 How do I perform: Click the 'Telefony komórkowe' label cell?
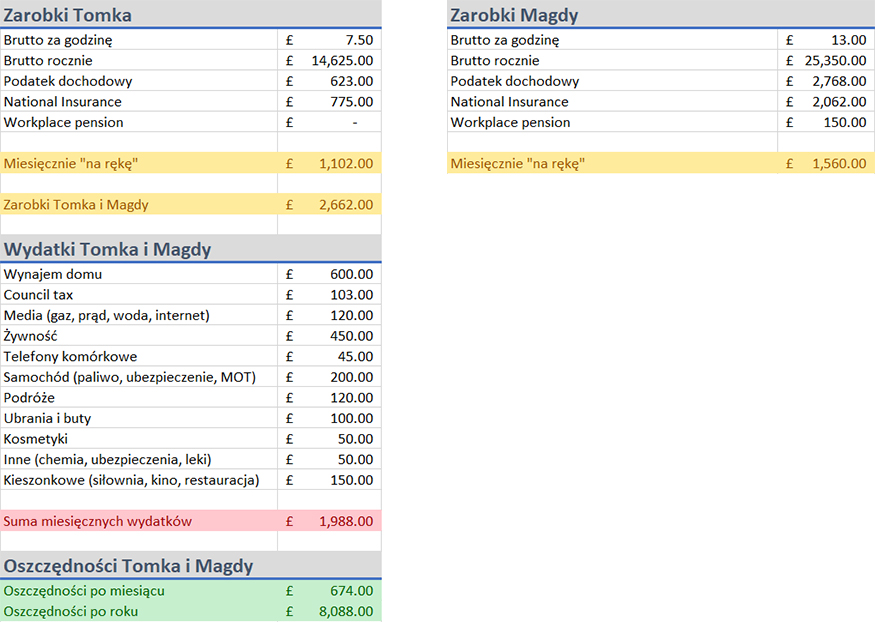(70, 356)
